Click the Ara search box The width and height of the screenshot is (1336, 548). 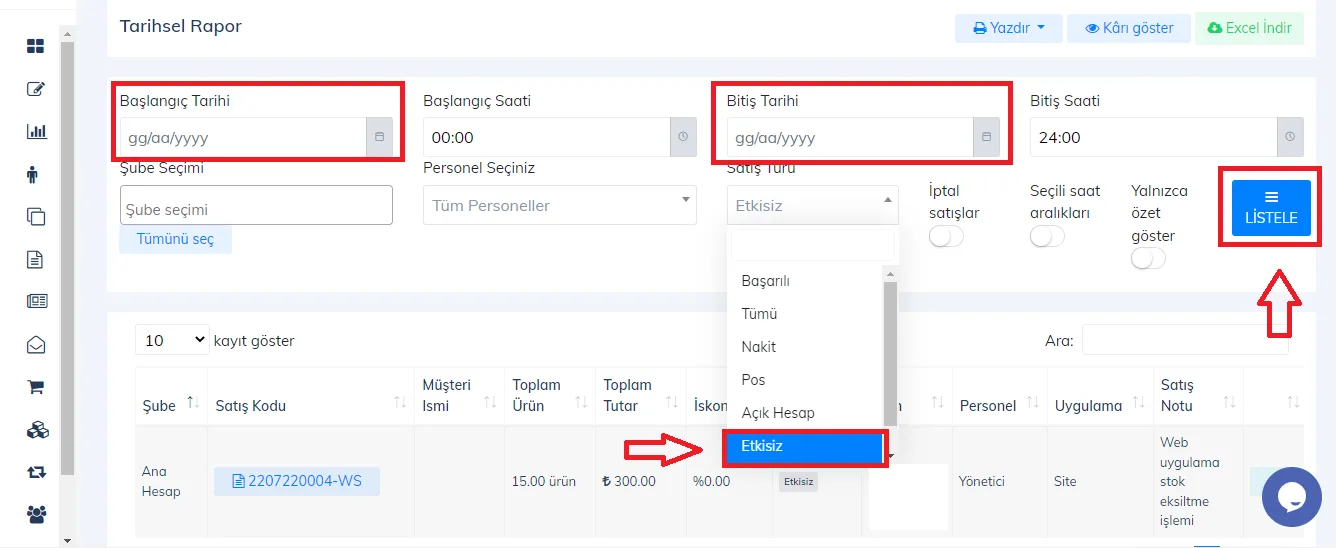[x=1185, y=340]
